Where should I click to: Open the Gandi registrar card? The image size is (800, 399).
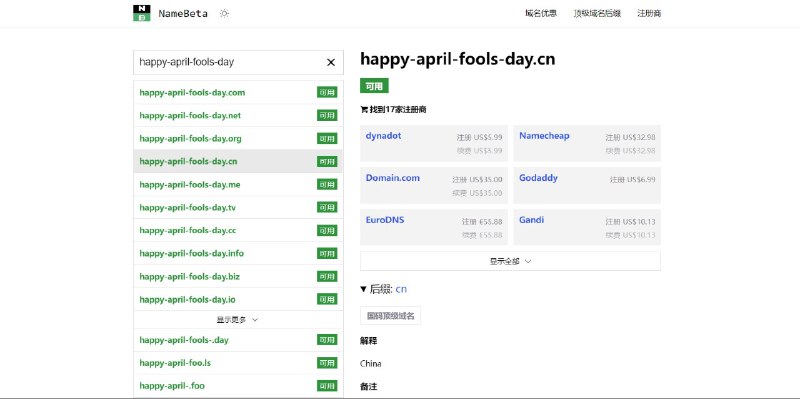pyautogui.click(x=587, y=227)
